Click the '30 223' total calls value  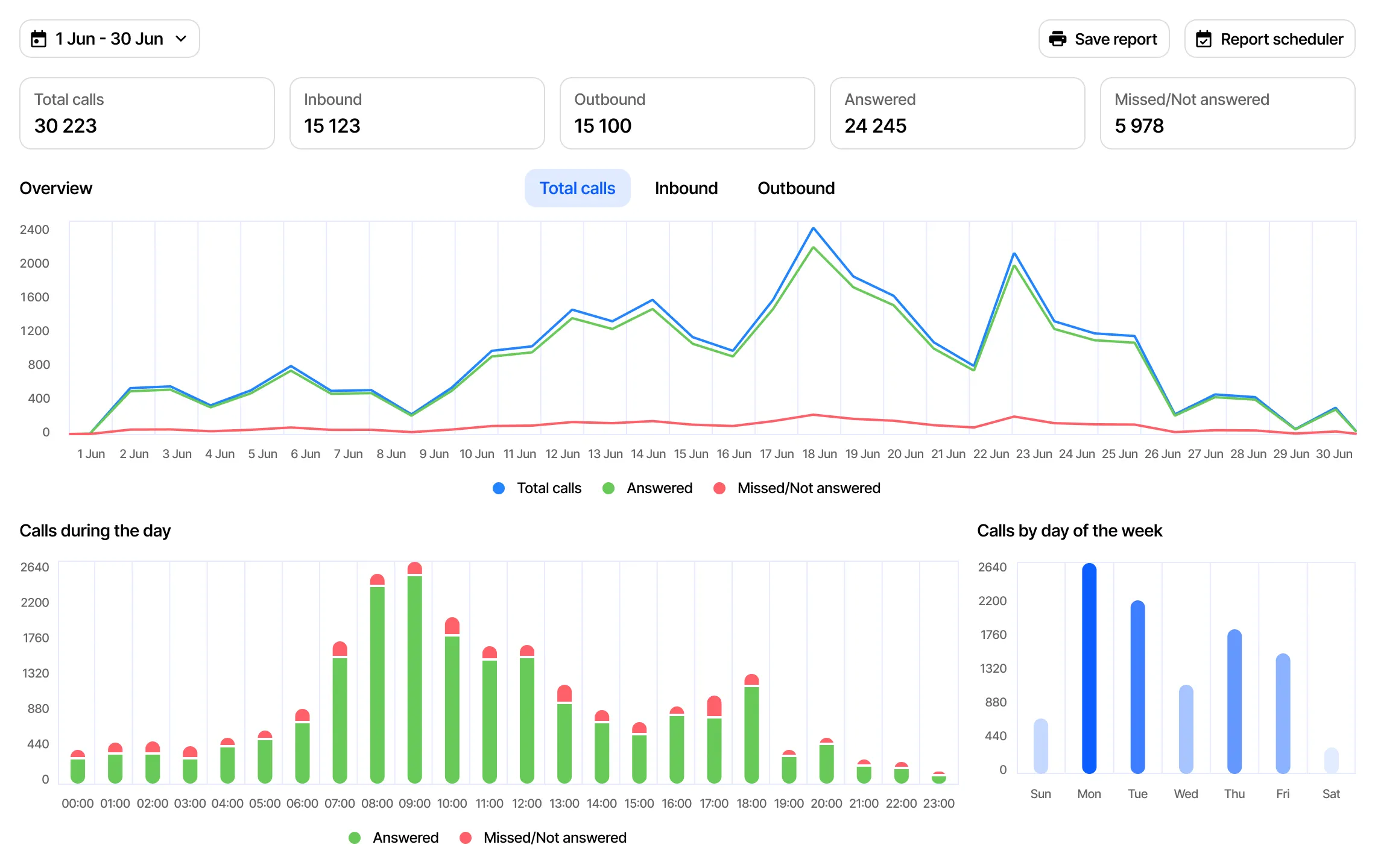65,126
